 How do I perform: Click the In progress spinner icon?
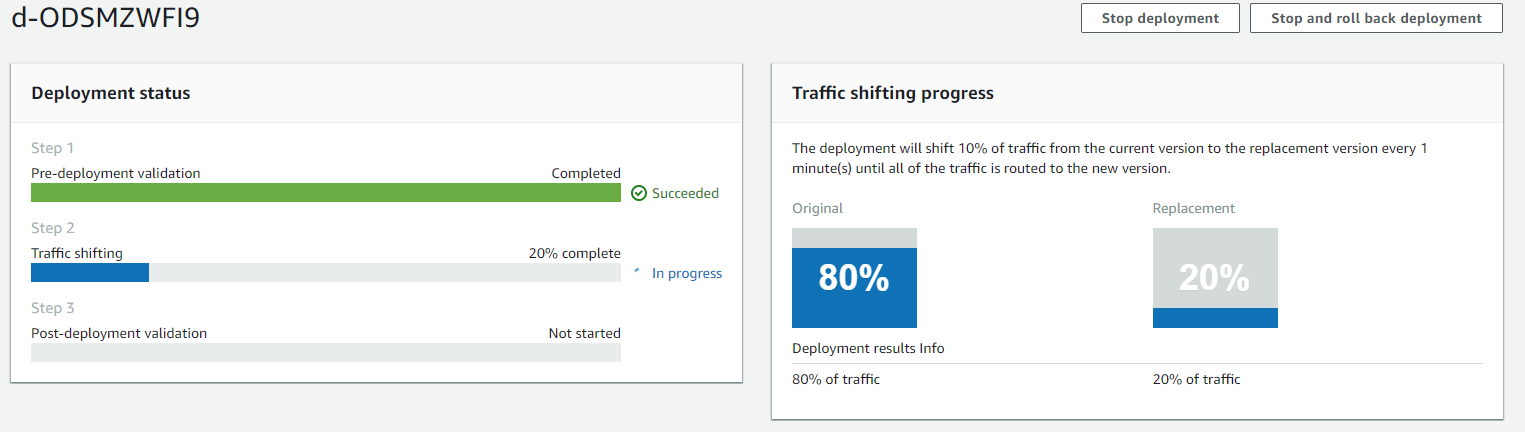pyautogui.click(x=638, y=272)
